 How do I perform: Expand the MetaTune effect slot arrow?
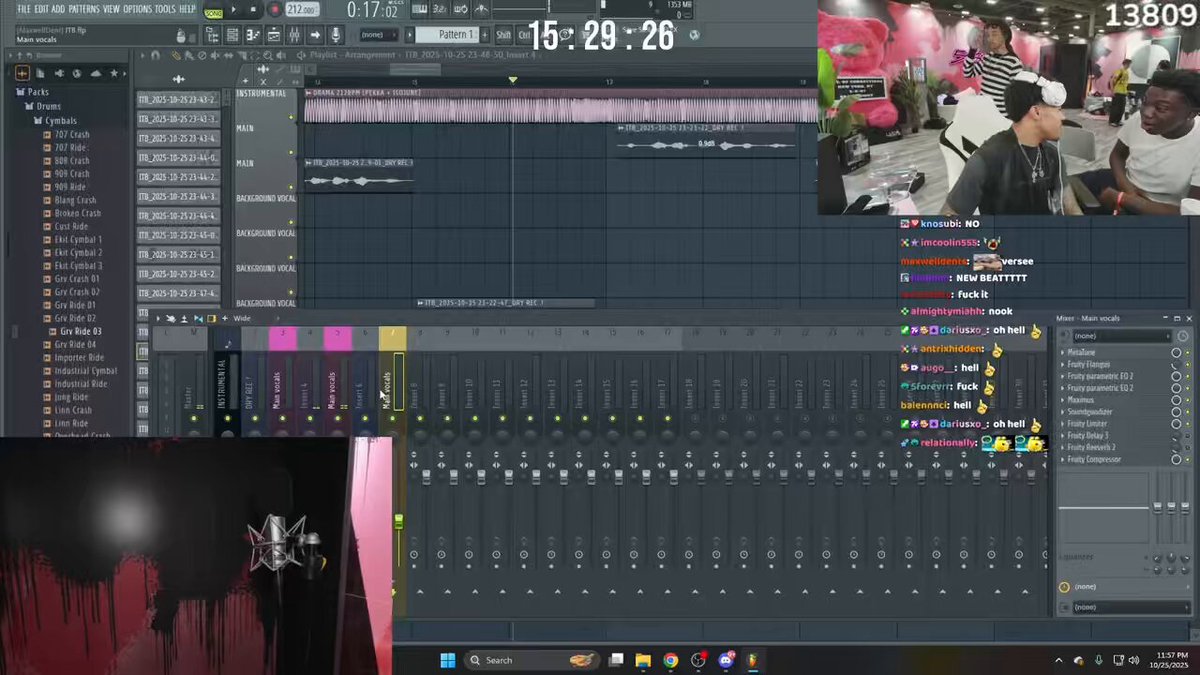coord(1062,352)
